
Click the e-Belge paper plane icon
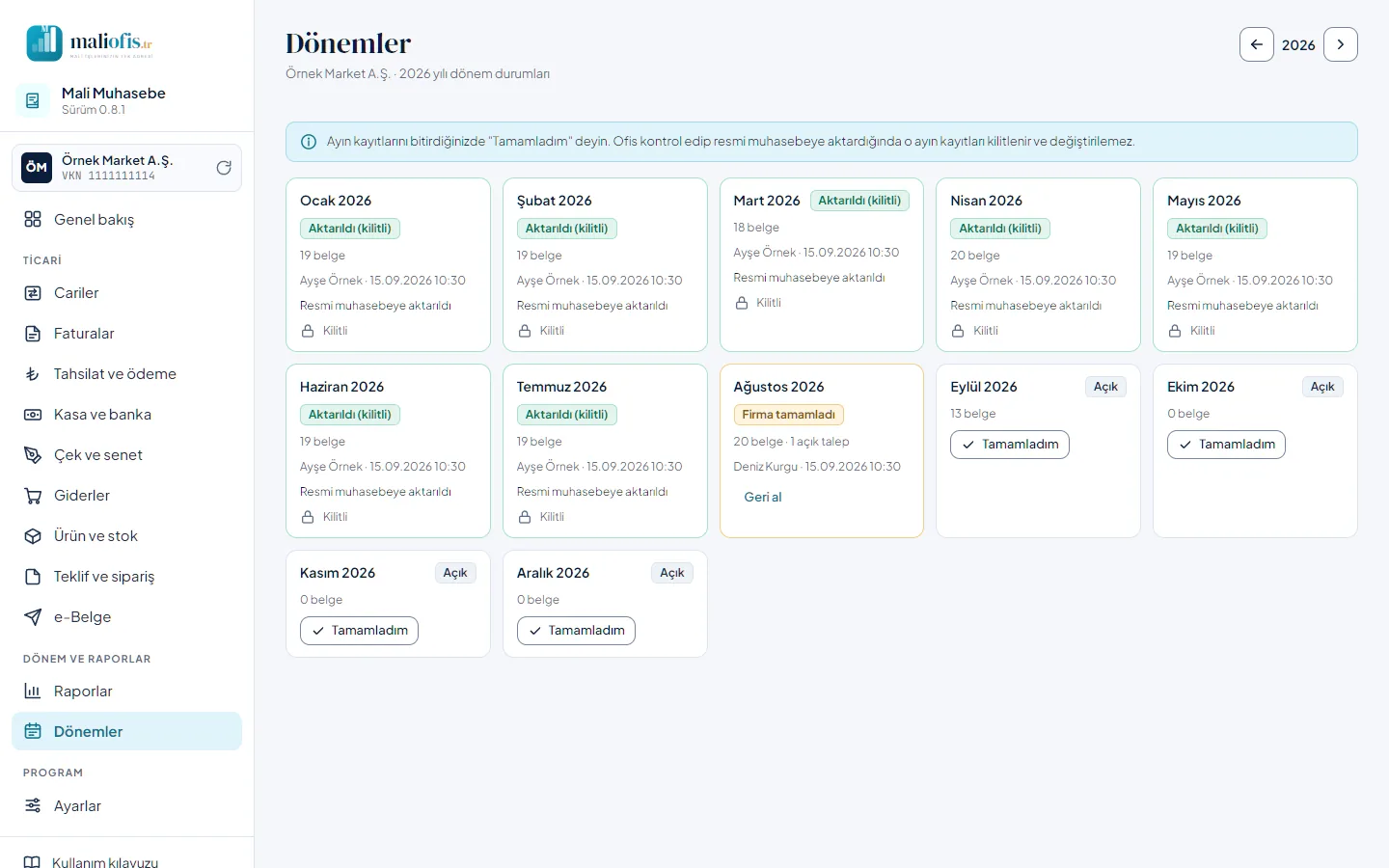(x=33, y=617)
